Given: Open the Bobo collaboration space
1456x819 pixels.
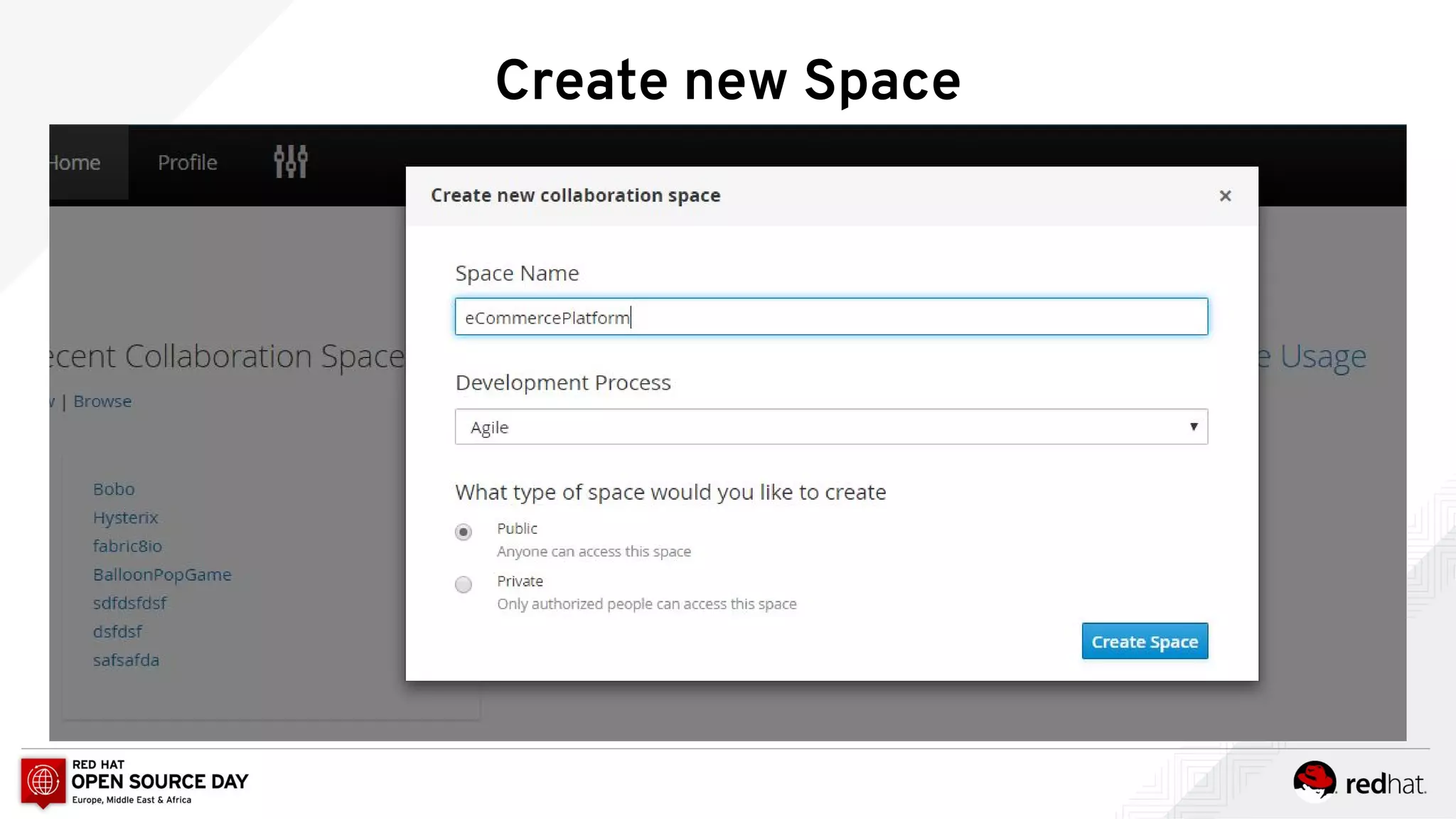Looking at the screenshot, I should click(x=114, y=489).
